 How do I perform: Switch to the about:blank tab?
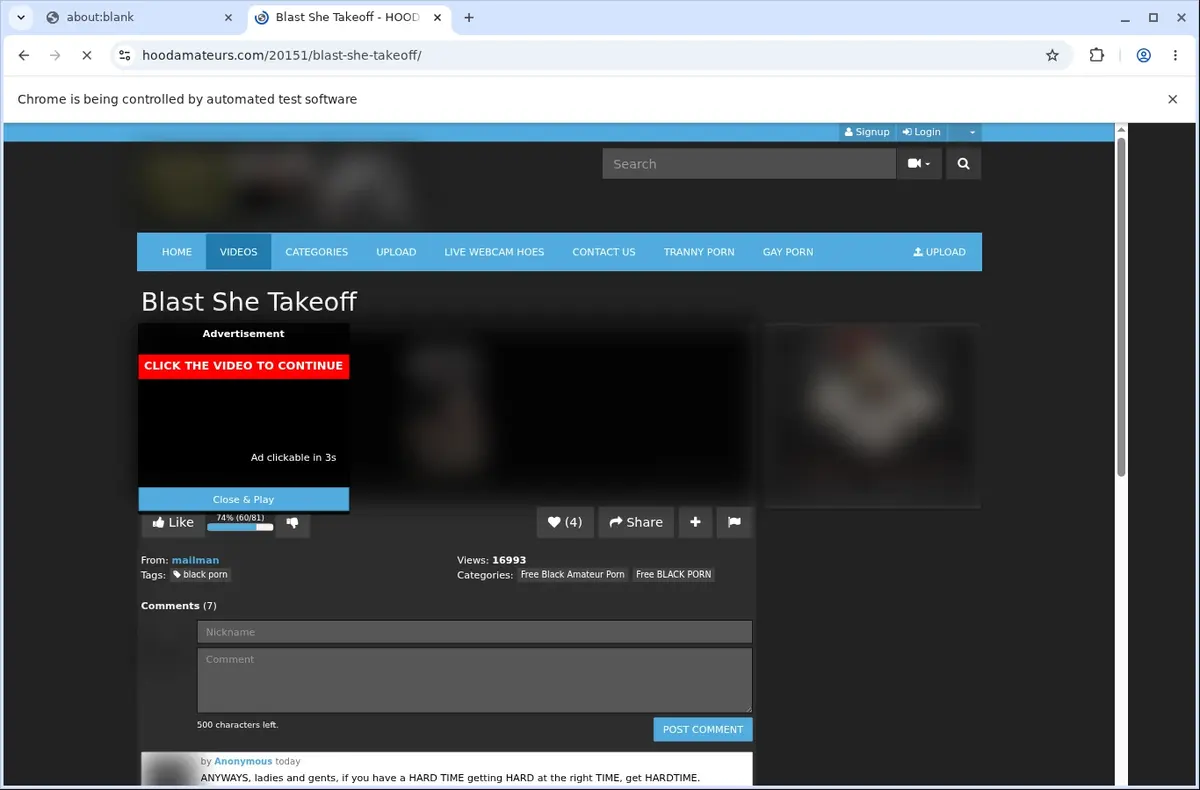[138, 17]
